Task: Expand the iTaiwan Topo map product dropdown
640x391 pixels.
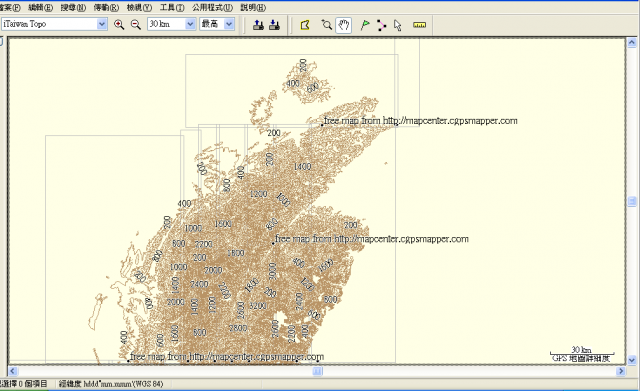Action: 102,24
